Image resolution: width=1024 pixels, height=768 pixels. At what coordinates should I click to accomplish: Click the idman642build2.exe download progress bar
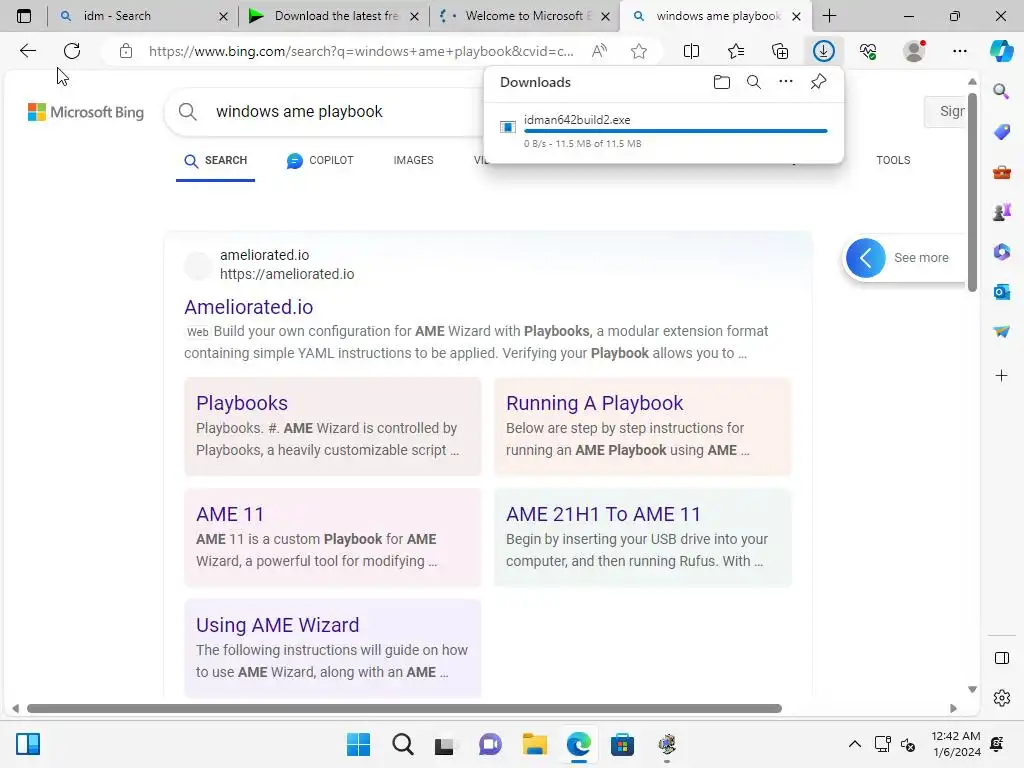(675, 131)
